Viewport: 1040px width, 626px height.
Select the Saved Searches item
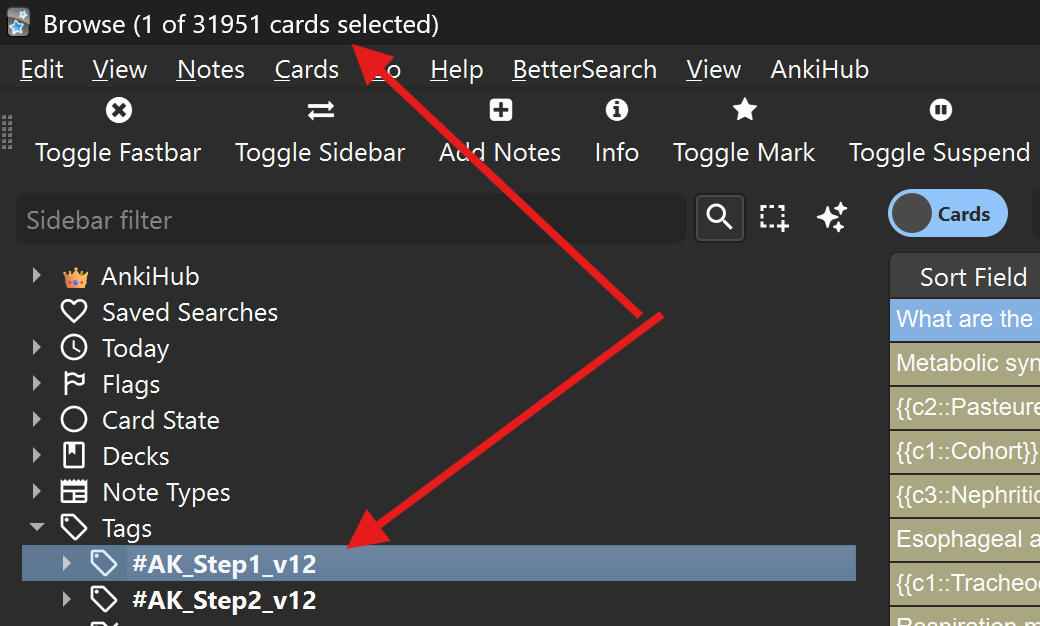[x=189, y=312]
